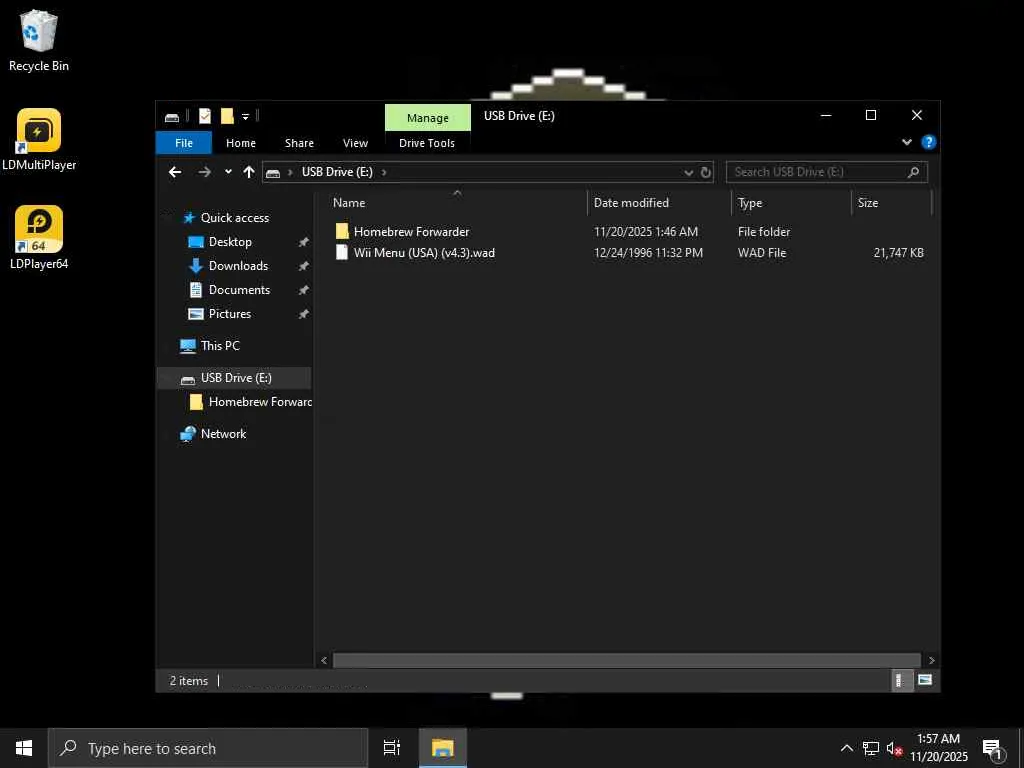Open the network tray icon

(871, 748)
